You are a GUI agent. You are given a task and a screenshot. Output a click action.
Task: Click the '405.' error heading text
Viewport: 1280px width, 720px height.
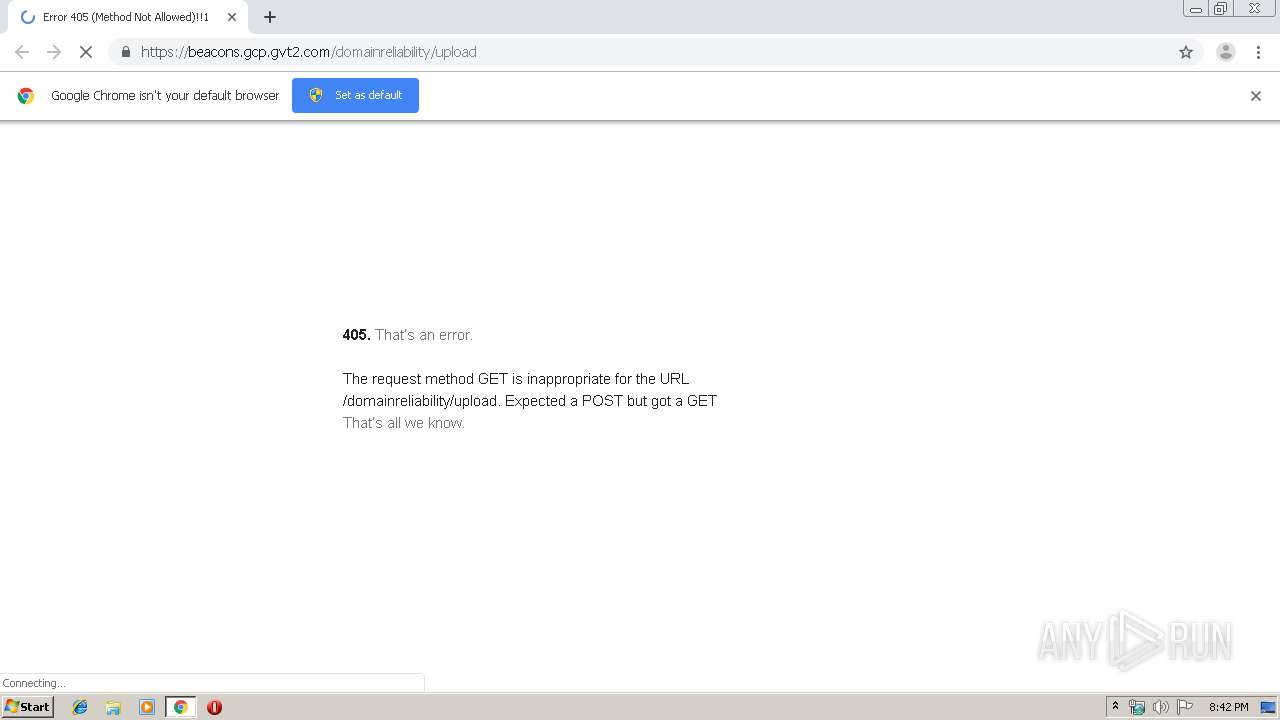tap(356, 335)
